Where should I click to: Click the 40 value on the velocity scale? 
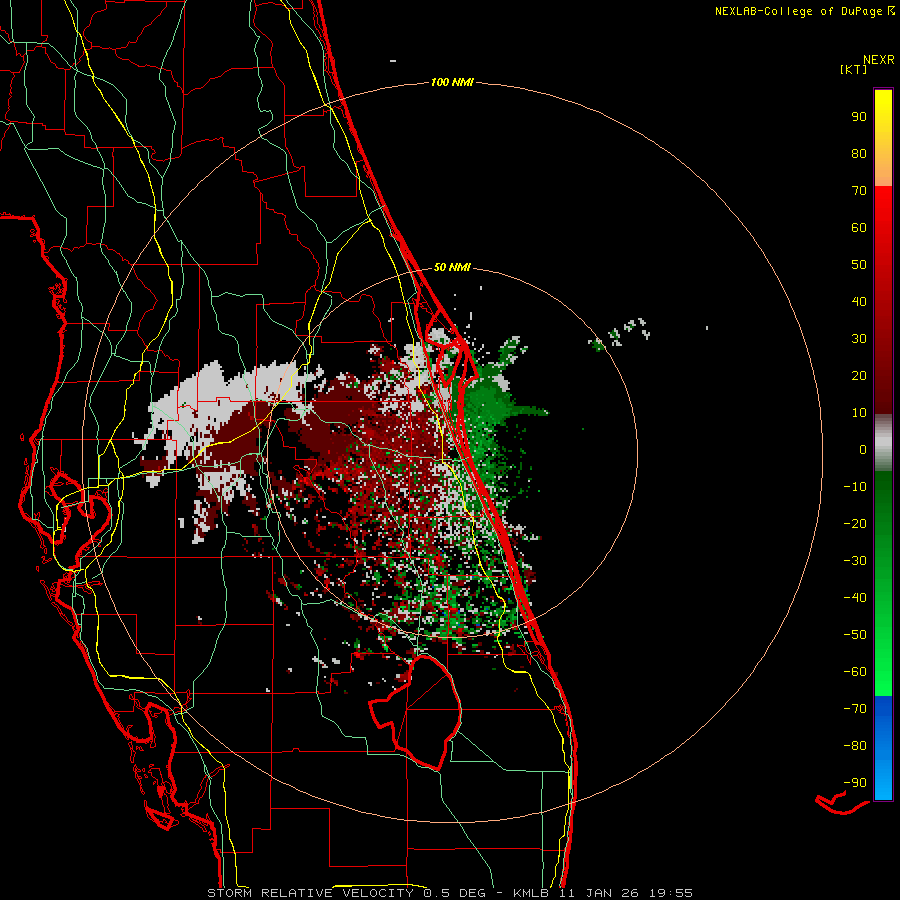(859, 301)
